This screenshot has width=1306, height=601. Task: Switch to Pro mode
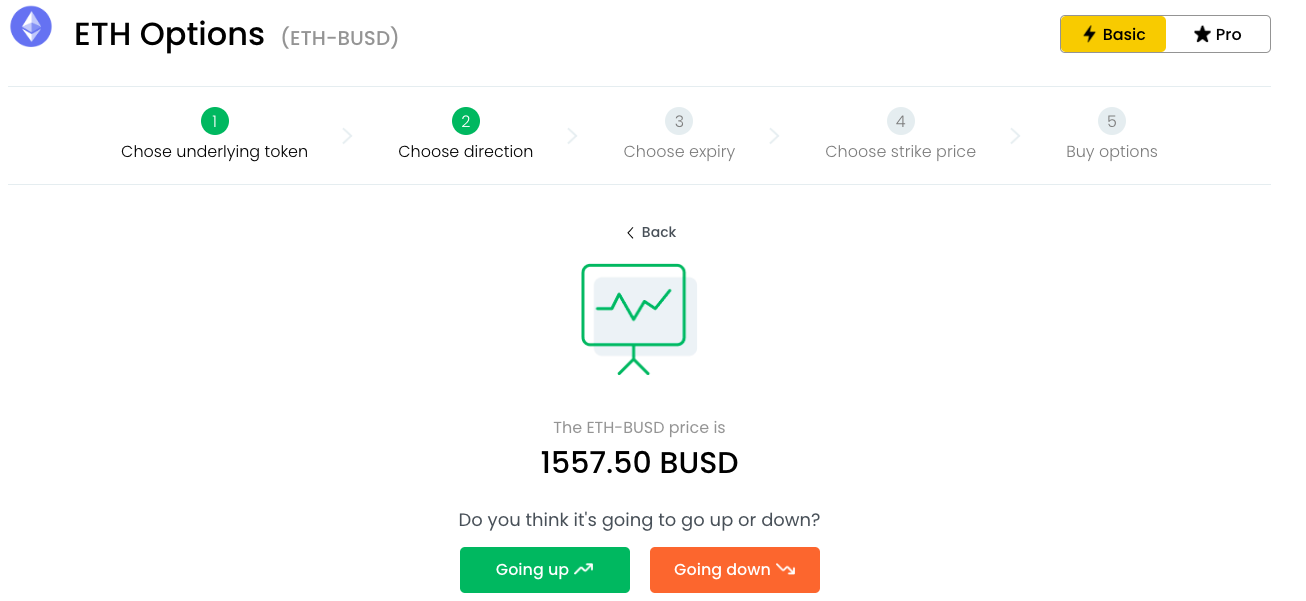[x=1217, y=34]
